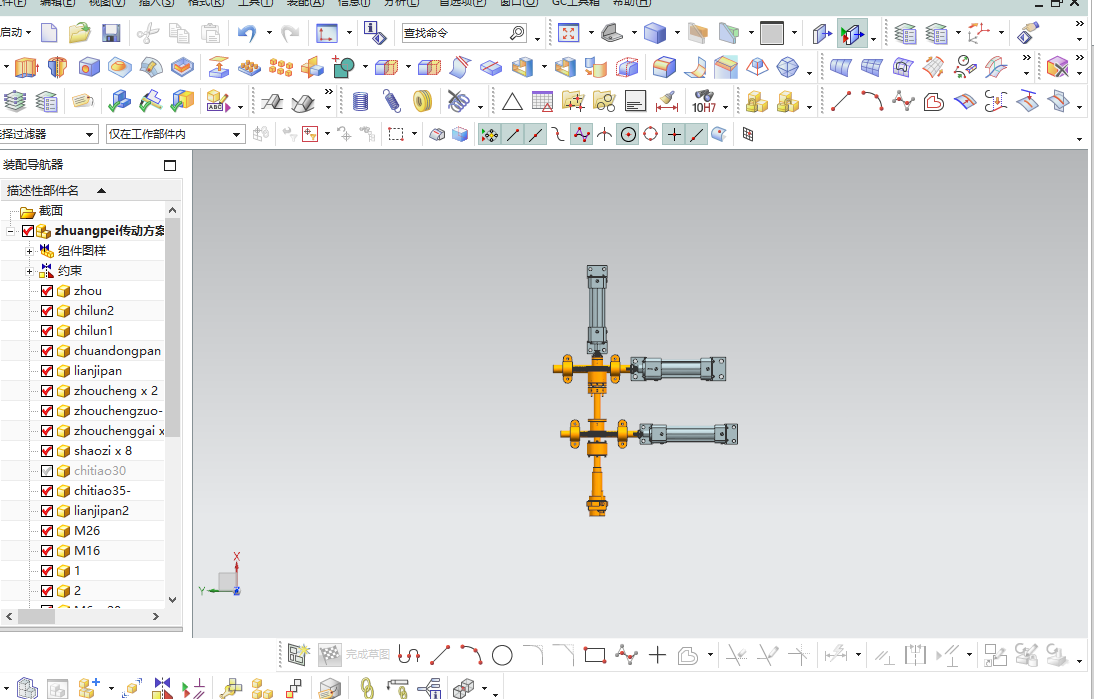Click the 查找命令 search field
Image resolution: width=1094 pixels, height=699 pixels.
[455, 33]
